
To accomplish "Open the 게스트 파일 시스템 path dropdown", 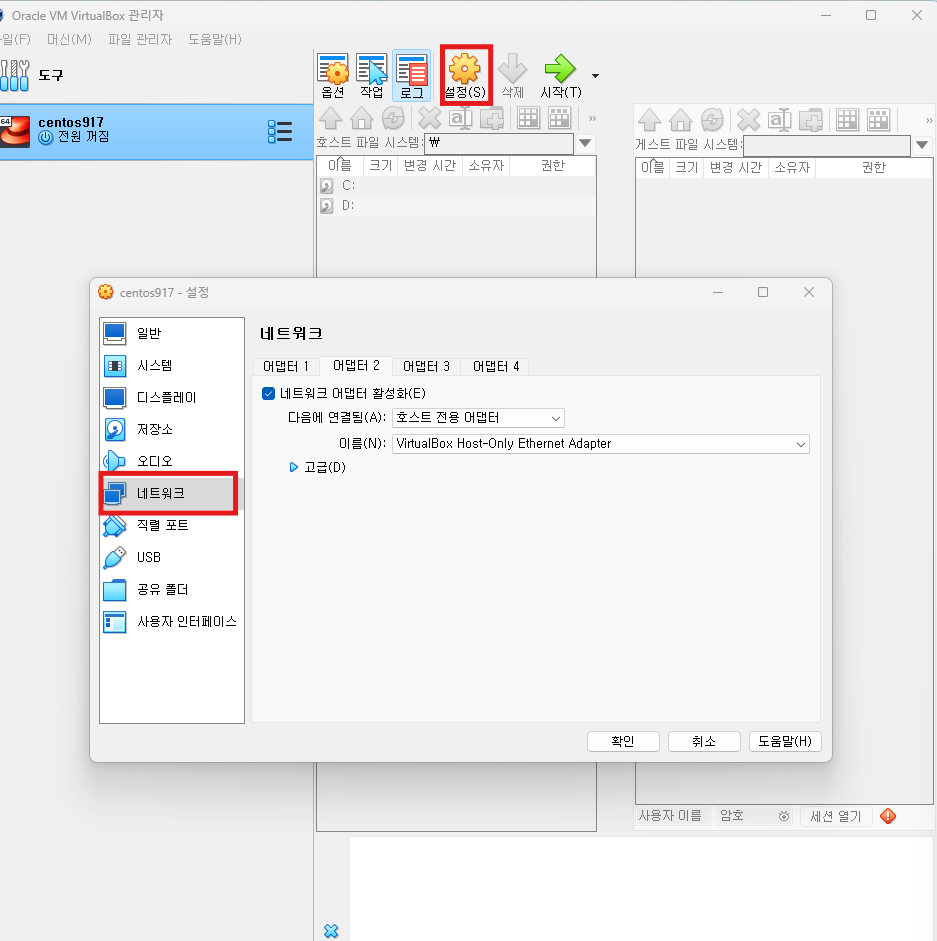I will pos(922,145).
